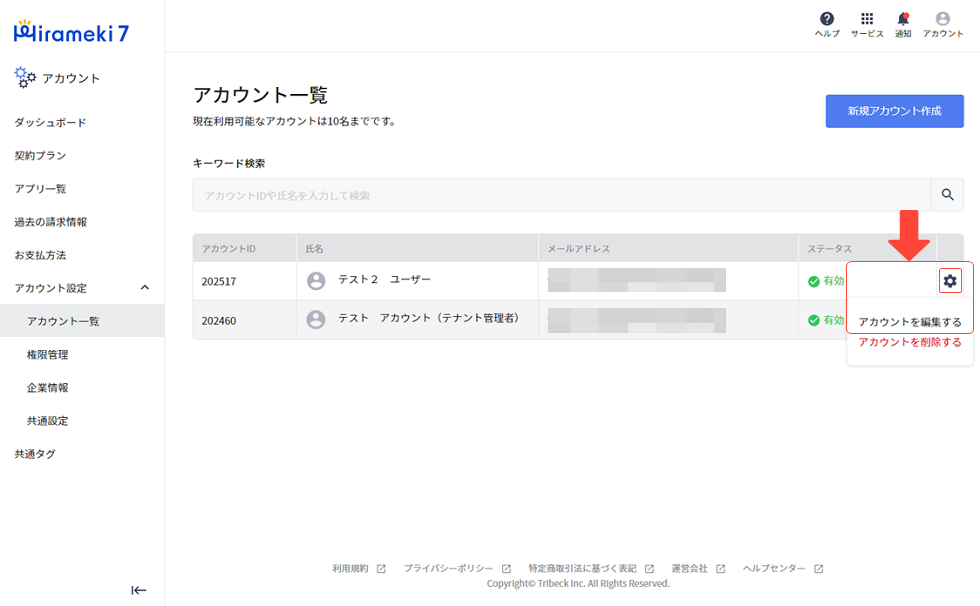This screenshot has height=606, width=980.
Task: Open 企業情報 in sidebar
Action: pyautogui.click(x=48, y=387)
